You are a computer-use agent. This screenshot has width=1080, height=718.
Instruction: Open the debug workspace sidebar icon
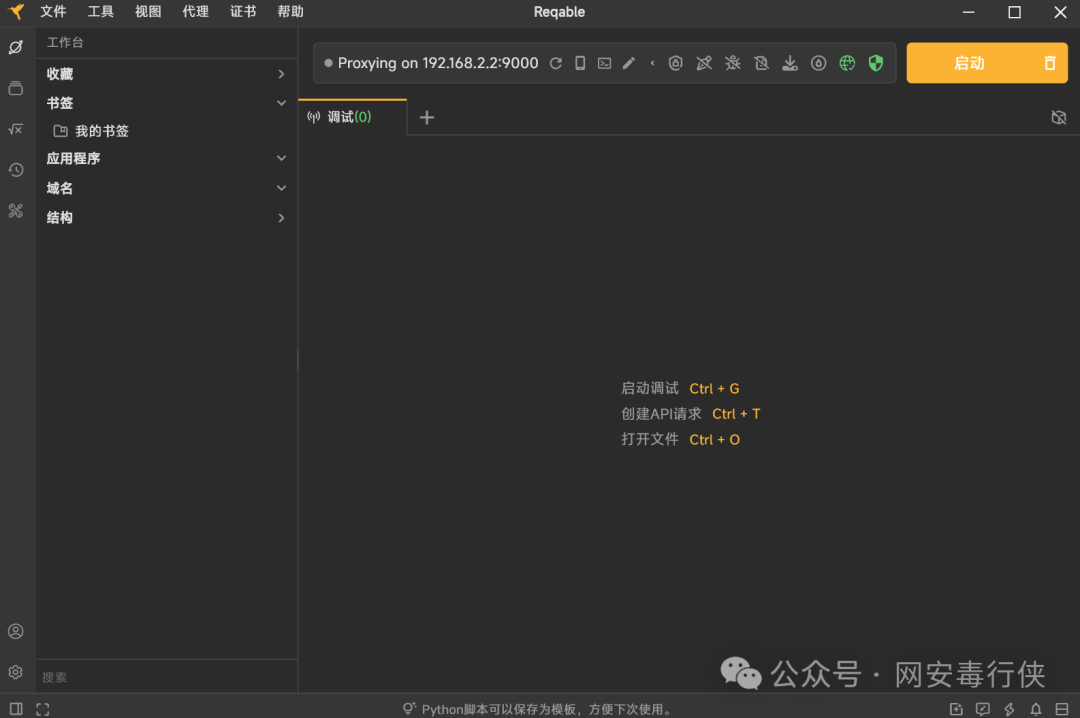click(x=16, y=48)
